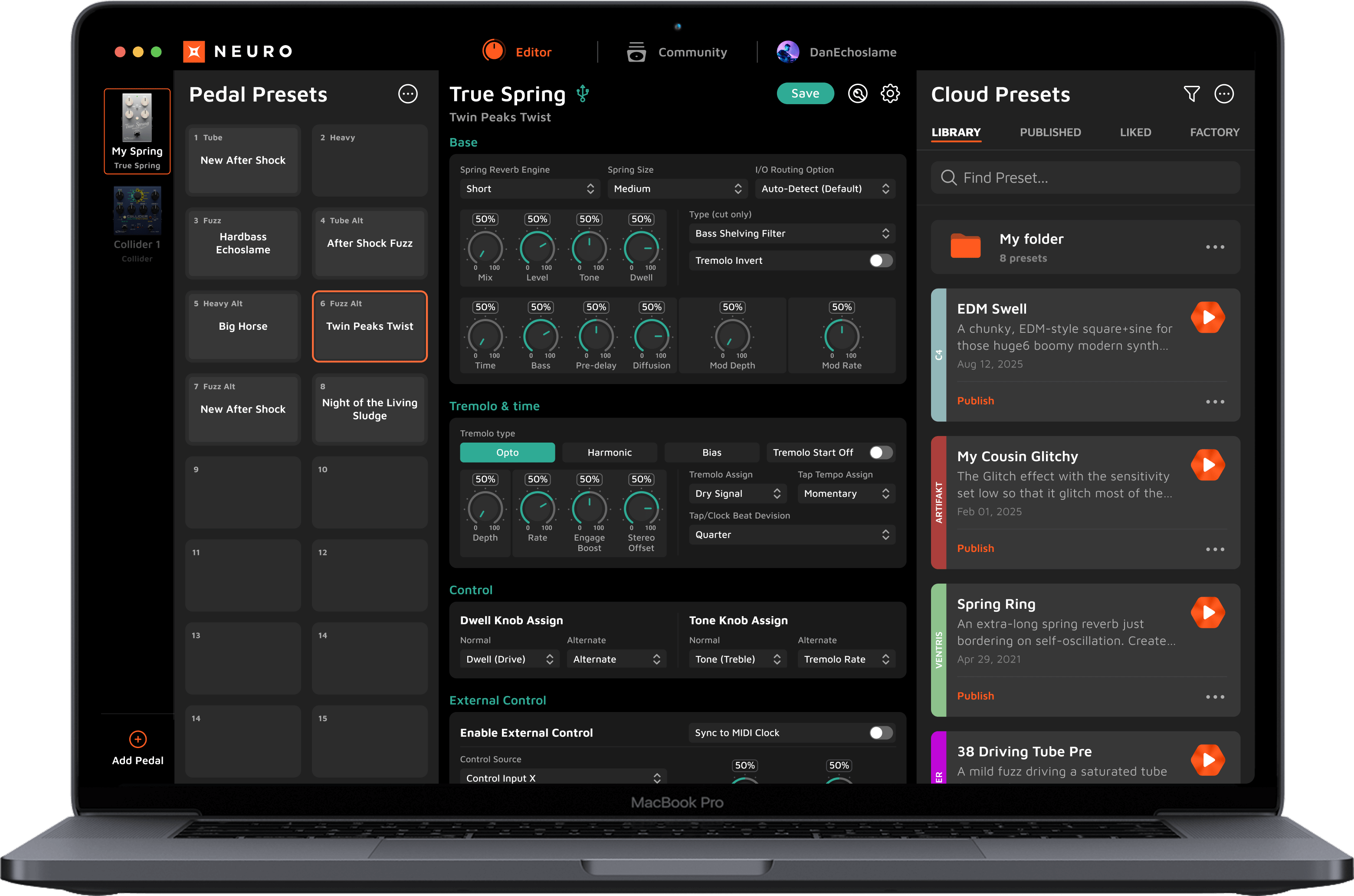Play the Spring Ring cloud preset

(x=1207, y=612)
